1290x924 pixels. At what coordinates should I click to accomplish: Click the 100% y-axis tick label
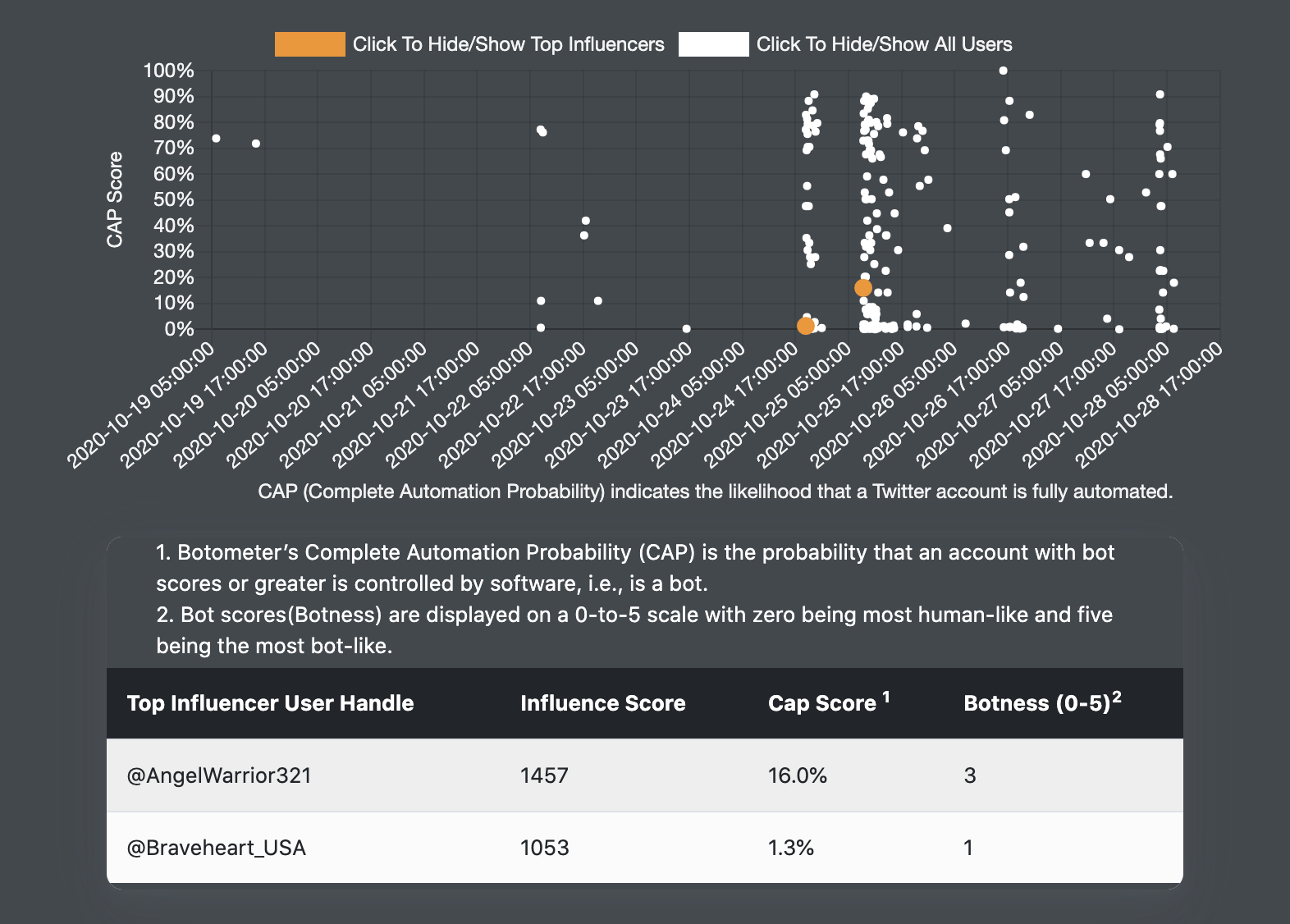click(x=168, y=71)
